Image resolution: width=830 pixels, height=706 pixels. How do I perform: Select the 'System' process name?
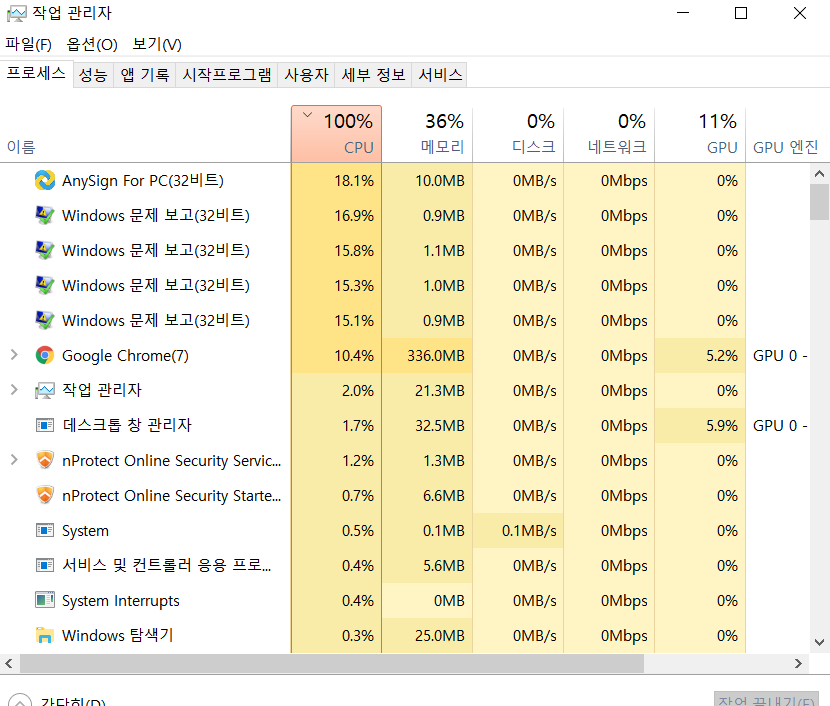tap(85, 530)
